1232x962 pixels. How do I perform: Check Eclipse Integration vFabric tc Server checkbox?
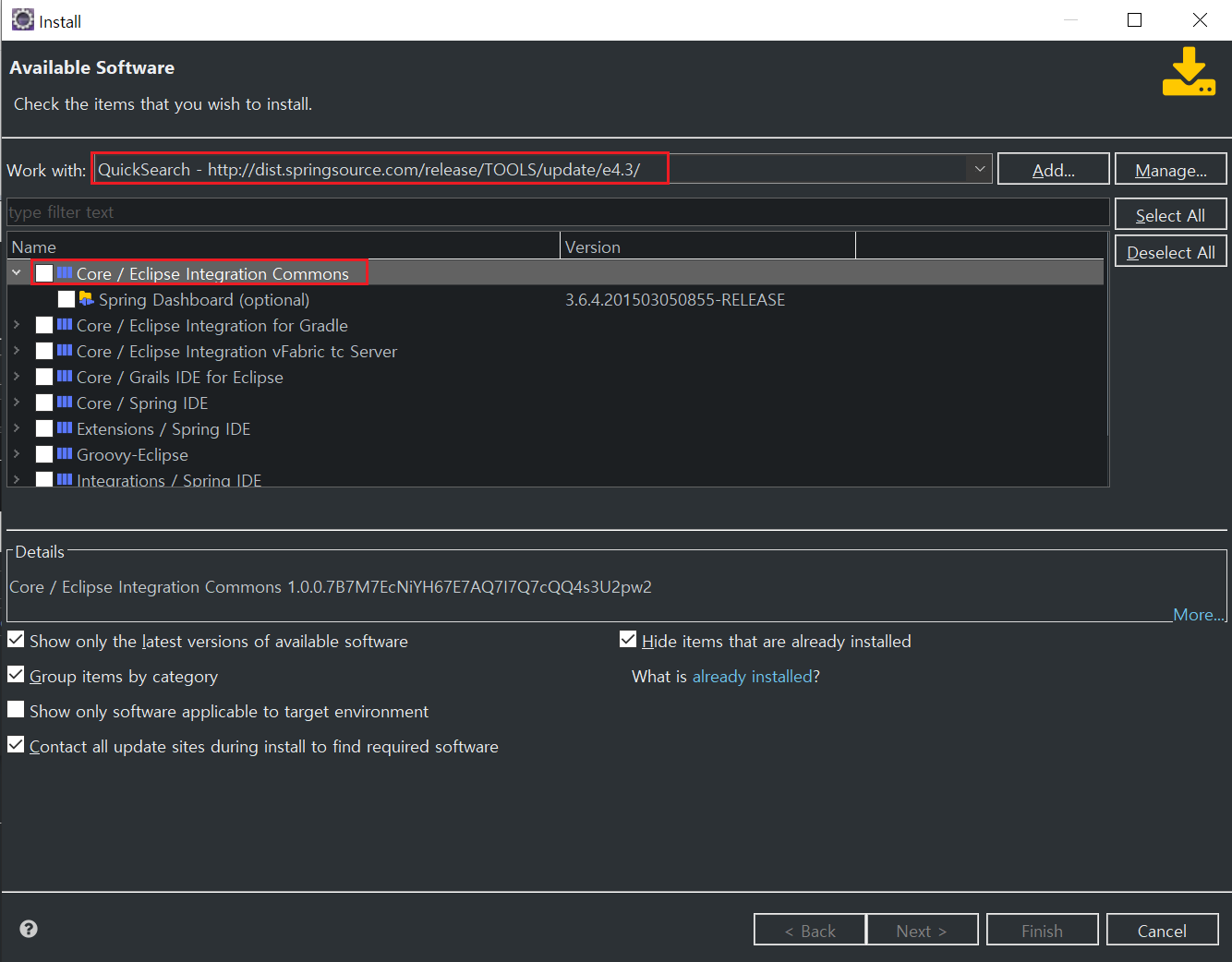pyautogui.click(x=44, y=351)
